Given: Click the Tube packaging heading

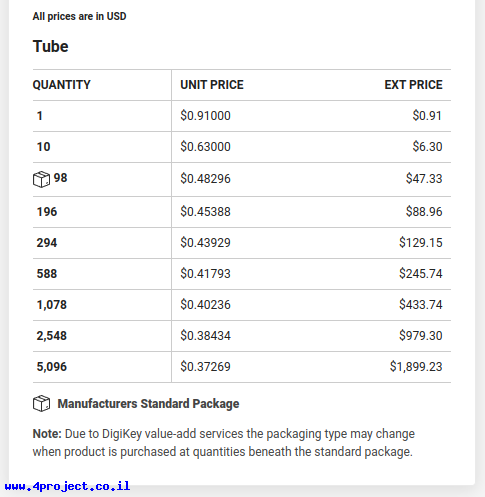Looking at the screenshot, I should point(50,46).
